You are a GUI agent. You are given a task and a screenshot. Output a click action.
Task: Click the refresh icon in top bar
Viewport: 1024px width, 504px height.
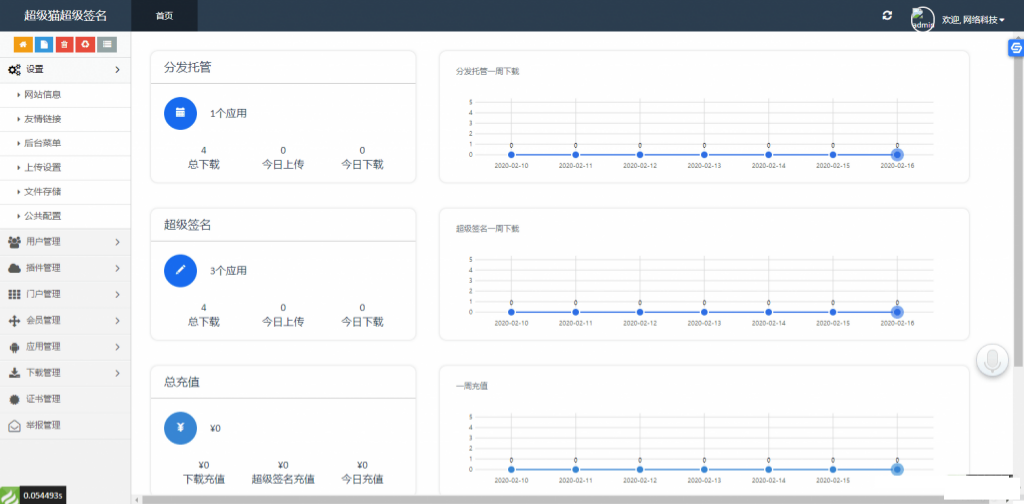pyautogui.click(x=886, y=15)
